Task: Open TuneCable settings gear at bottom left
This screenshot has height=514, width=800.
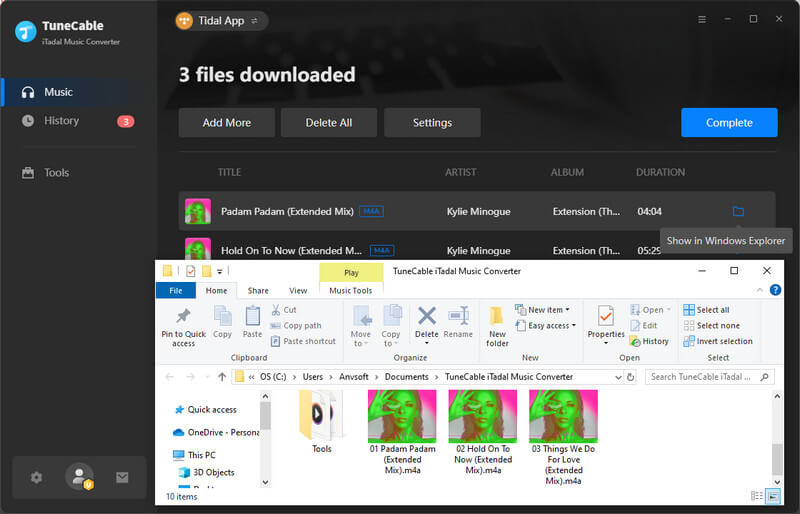Action: click(x=36, y=477)
